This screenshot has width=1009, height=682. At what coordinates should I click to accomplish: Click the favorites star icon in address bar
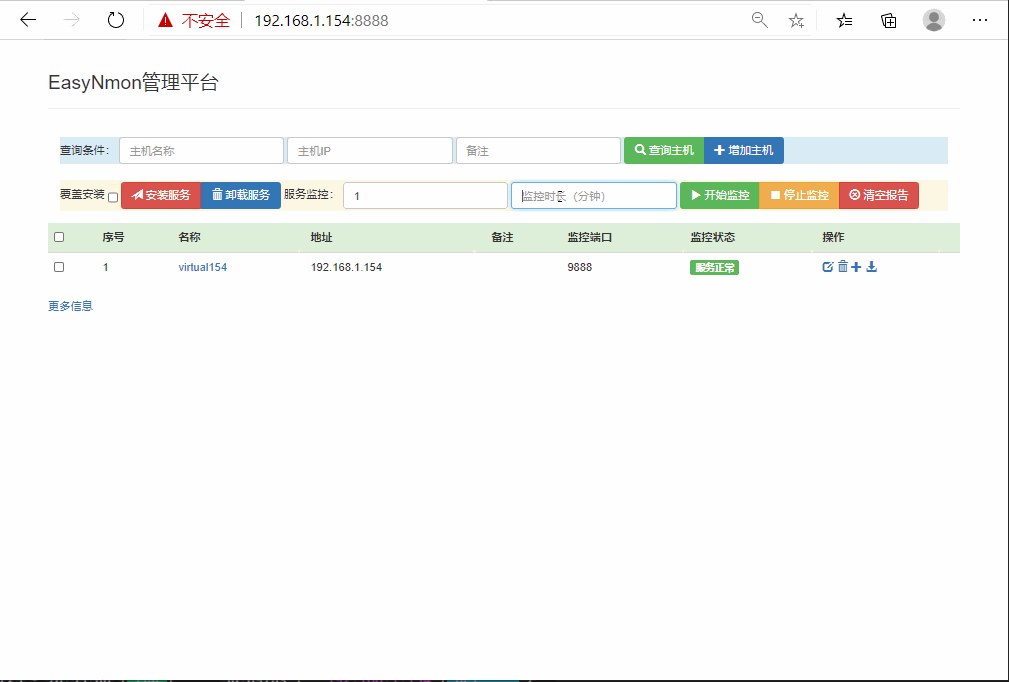pyautogui.click(x=796, y=21)
